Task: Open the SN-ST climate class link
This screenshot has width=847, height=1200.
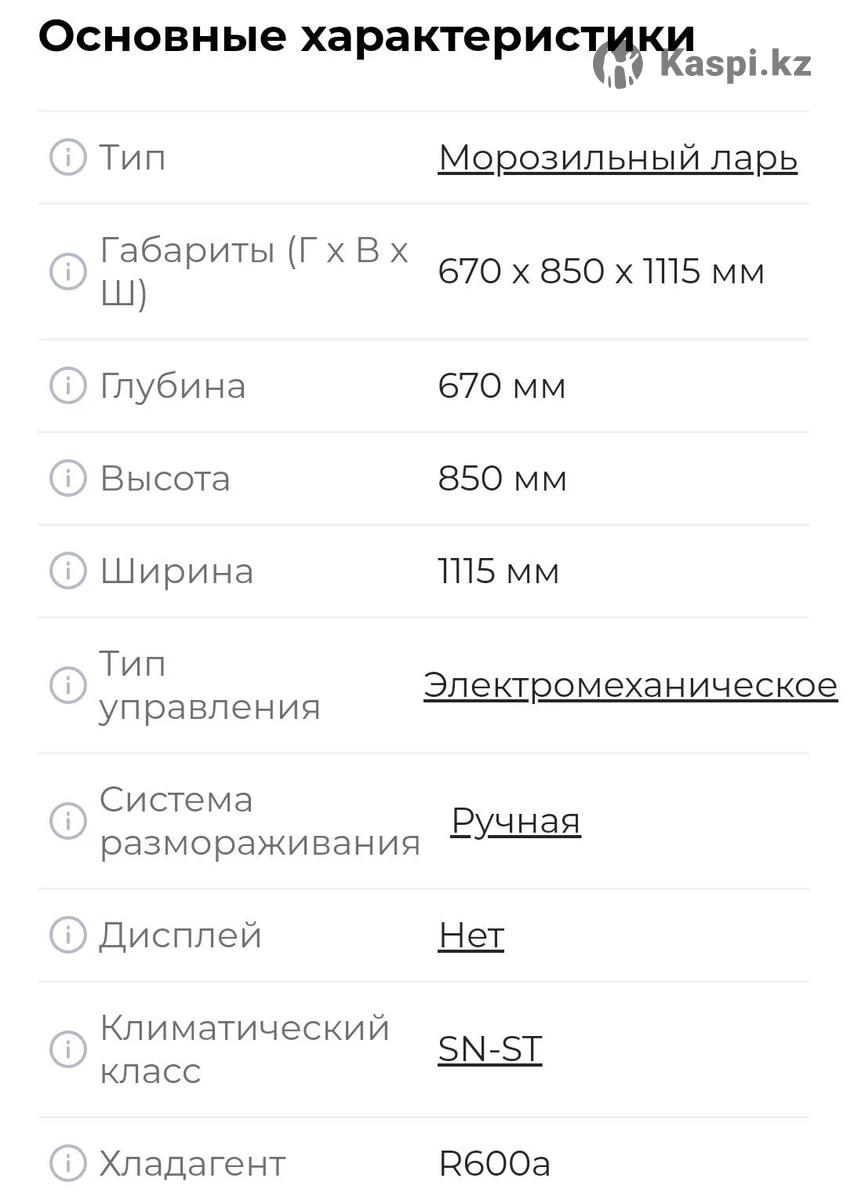Action: pos(490,1049)
